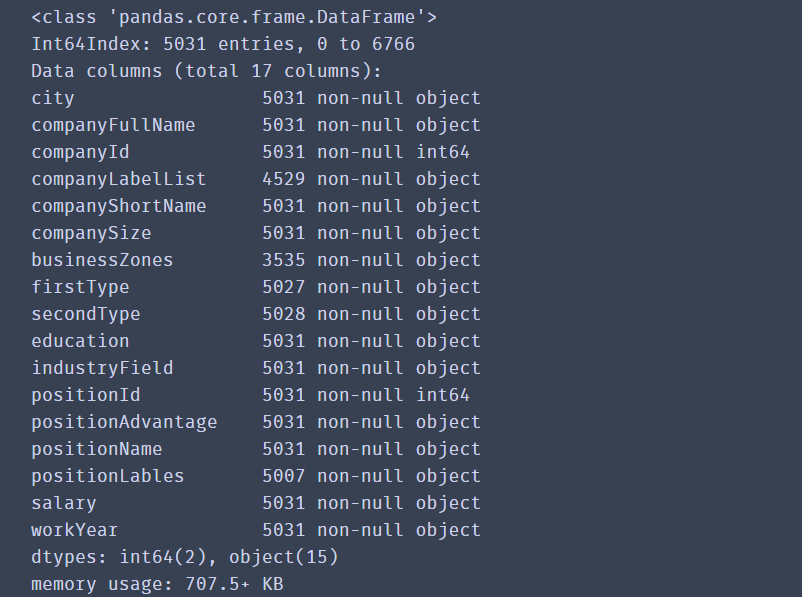Select the companyShortName column label
The width and height of the screenshot is (802, 597).
[119, 206]
